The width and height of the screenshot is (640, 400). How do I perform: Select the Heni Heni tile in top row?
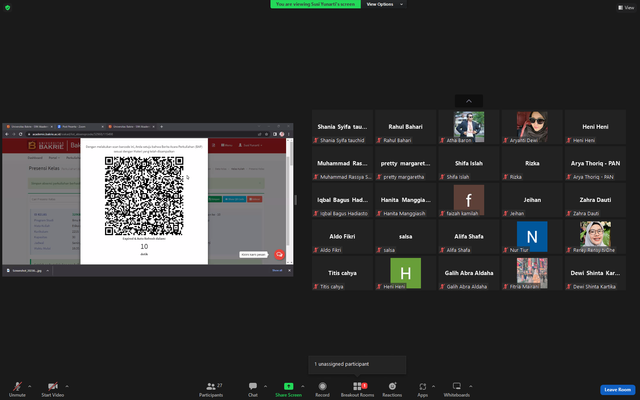596,127
